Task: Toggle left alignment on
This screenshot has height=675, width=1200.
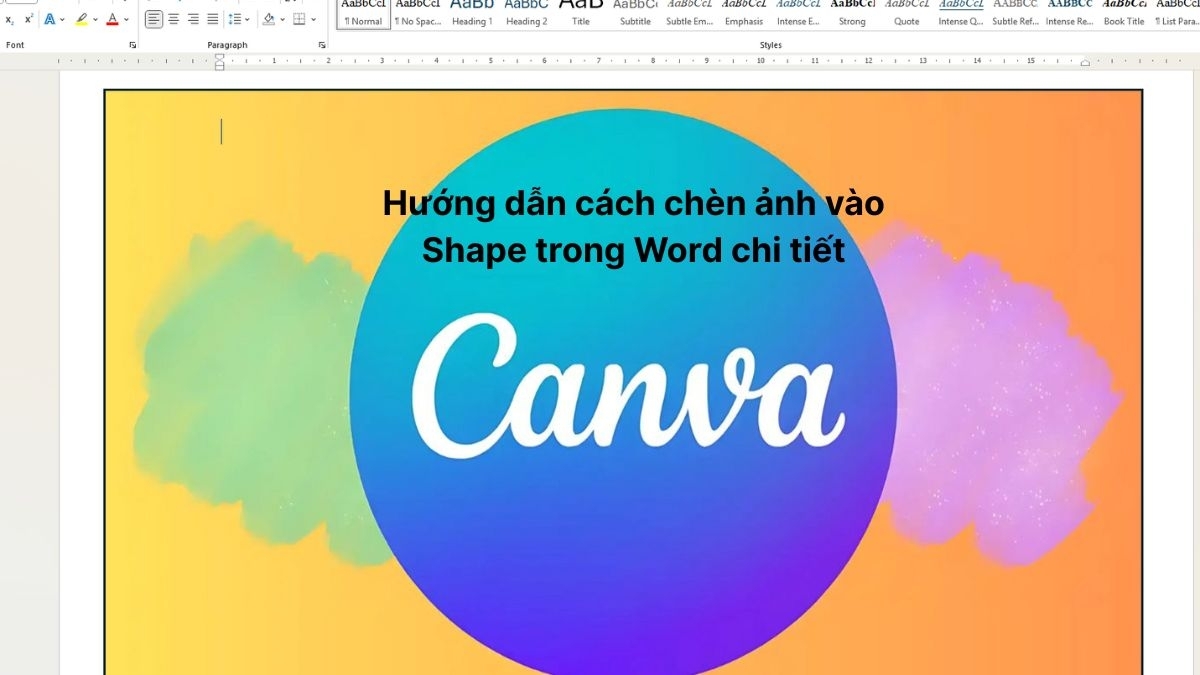Action: [x=154, y=18]
